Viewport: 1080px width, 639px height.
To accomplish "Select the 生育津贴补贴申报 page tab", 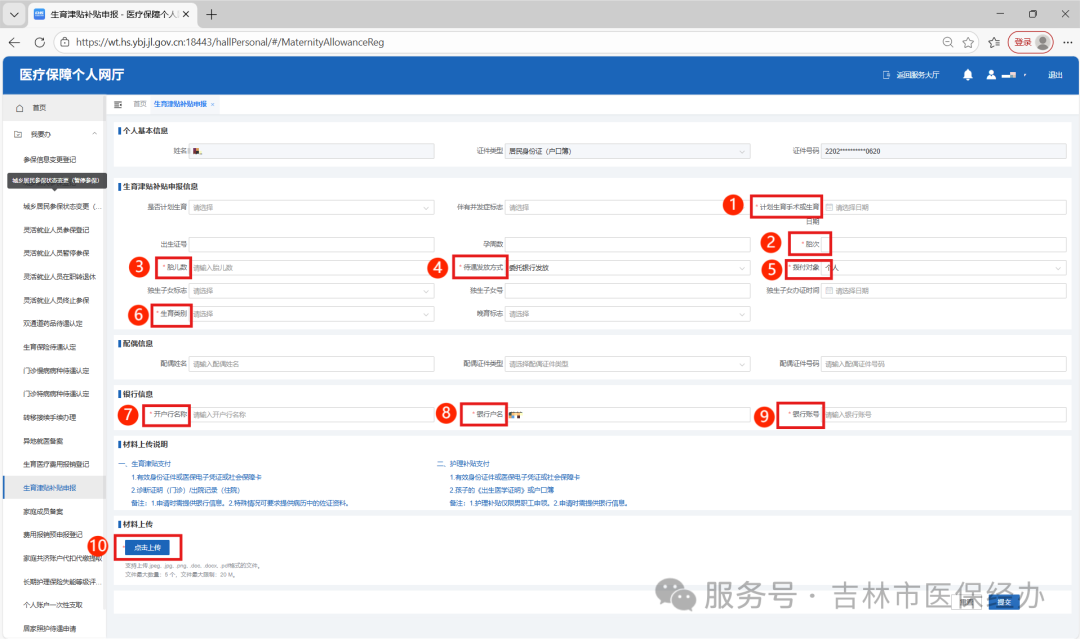I will (x=180, y=104).
